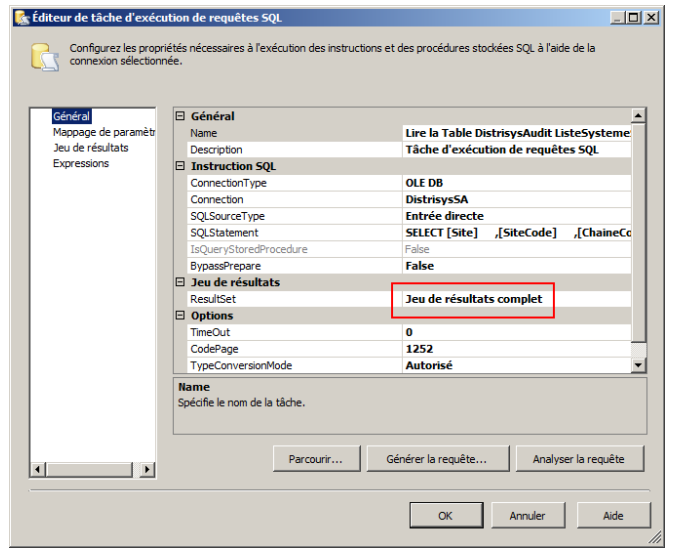Image resolution: width=673 pixels, height=557 pixels.
Task: Click the SQLStatement value field
Action: tap(515, 233)
